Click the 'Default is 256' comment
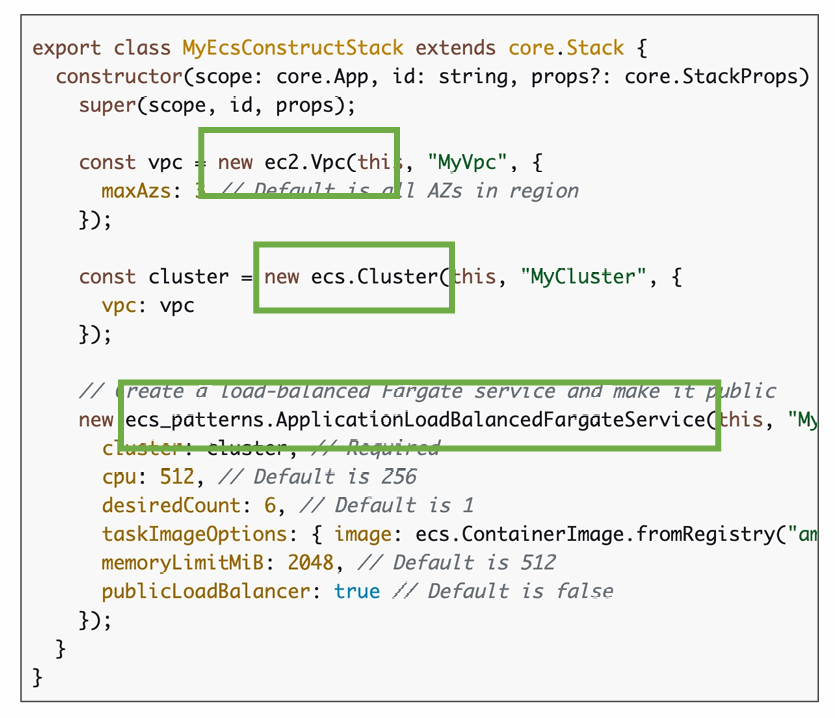This screenshot has width=835, height=718. pyautogui.click(x=335, y=477)
